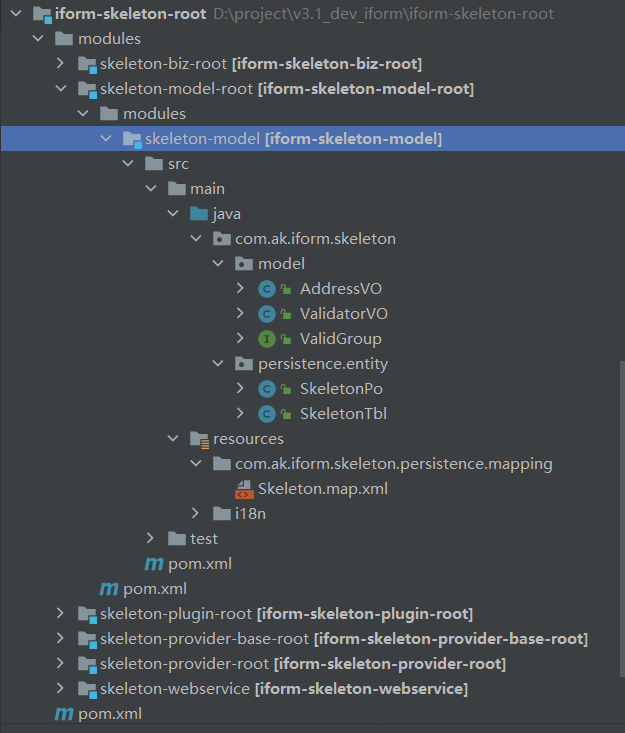Click the ValidGroup interface icon

tap(266, 339)
